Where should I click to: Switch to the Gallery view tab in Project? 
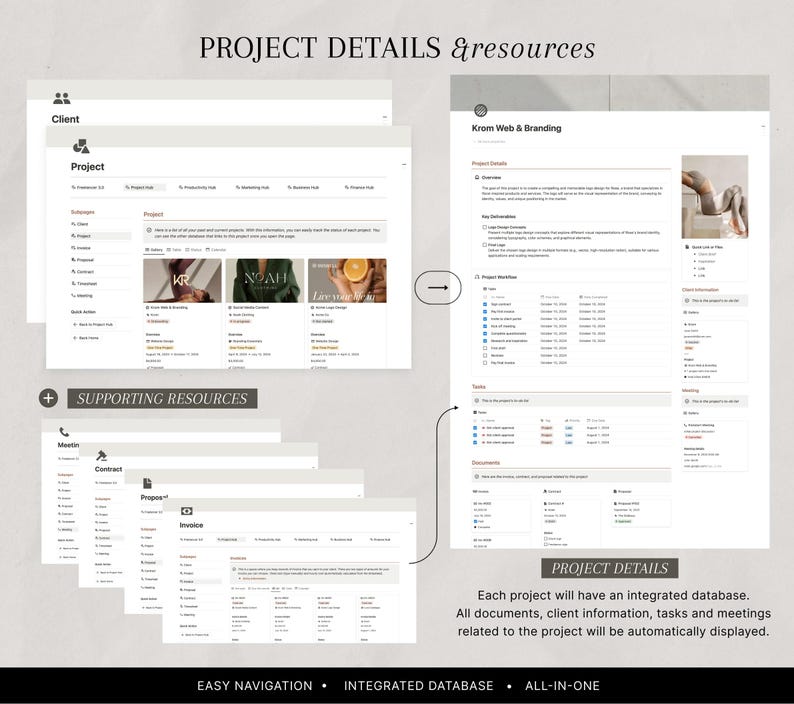pyautogui.click(x=154, y=250)
